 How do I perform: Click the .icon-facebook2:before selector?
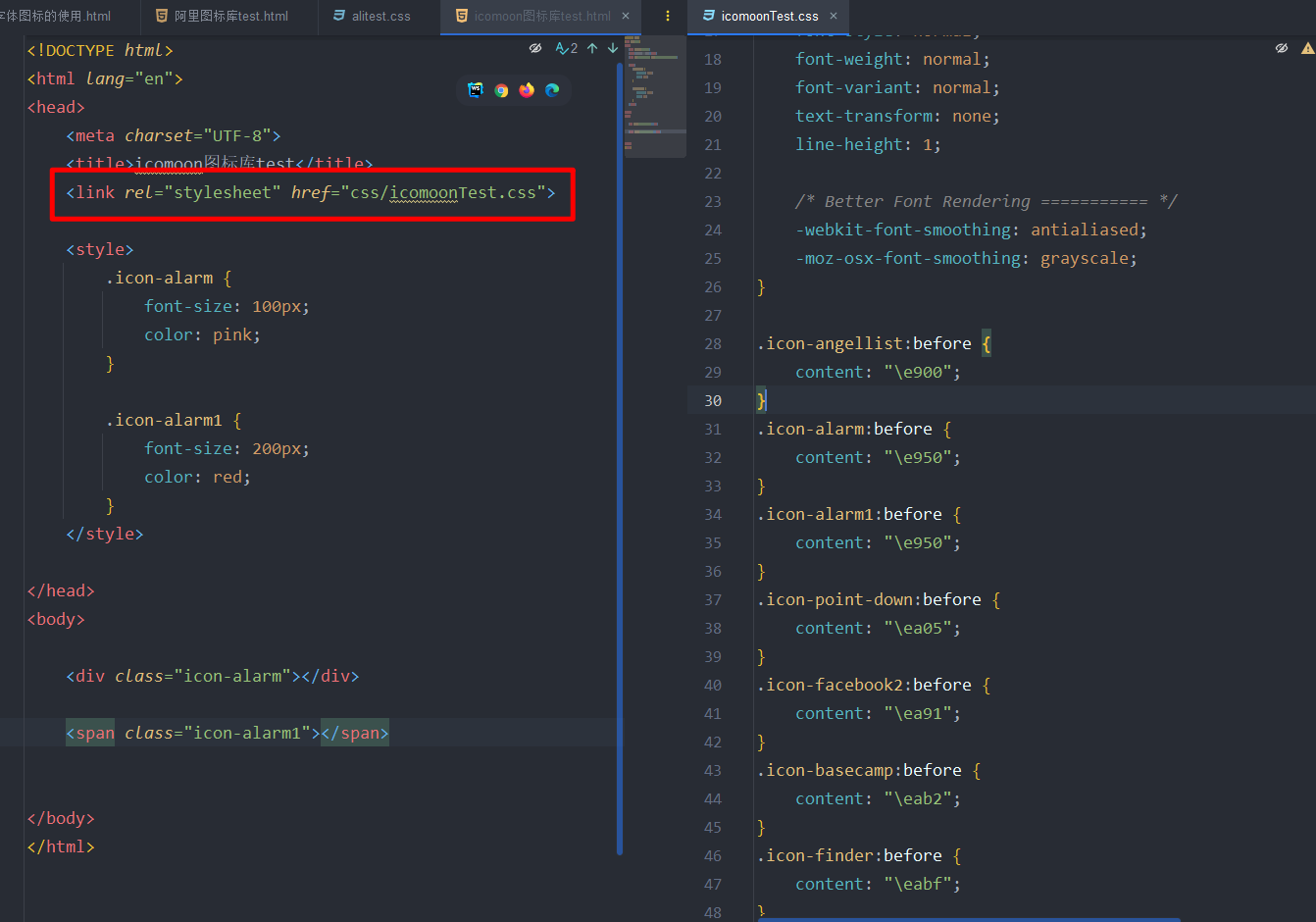click(x=864, y=685)
